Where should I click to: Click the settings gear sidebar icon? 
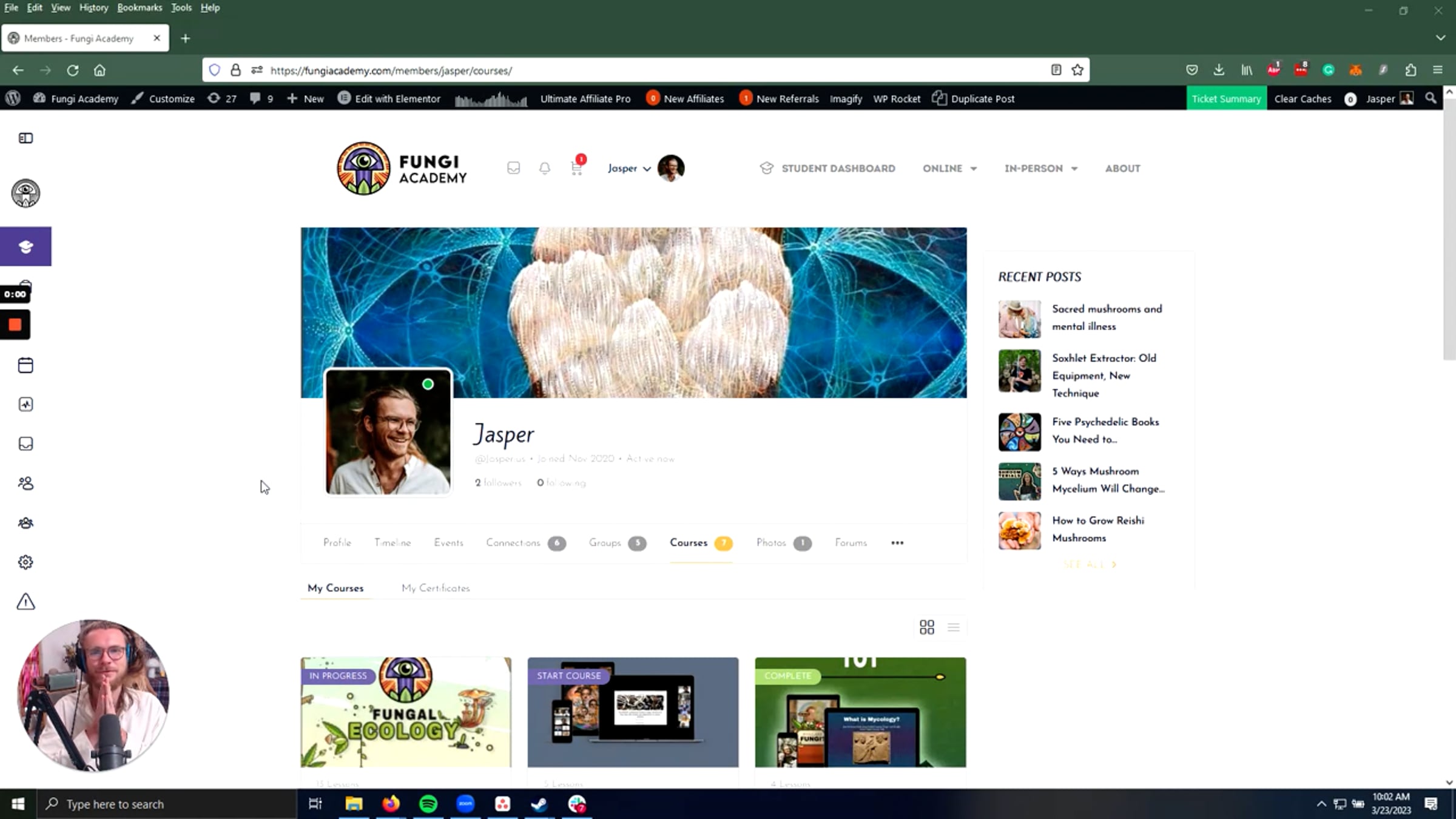tap(25, 562)
